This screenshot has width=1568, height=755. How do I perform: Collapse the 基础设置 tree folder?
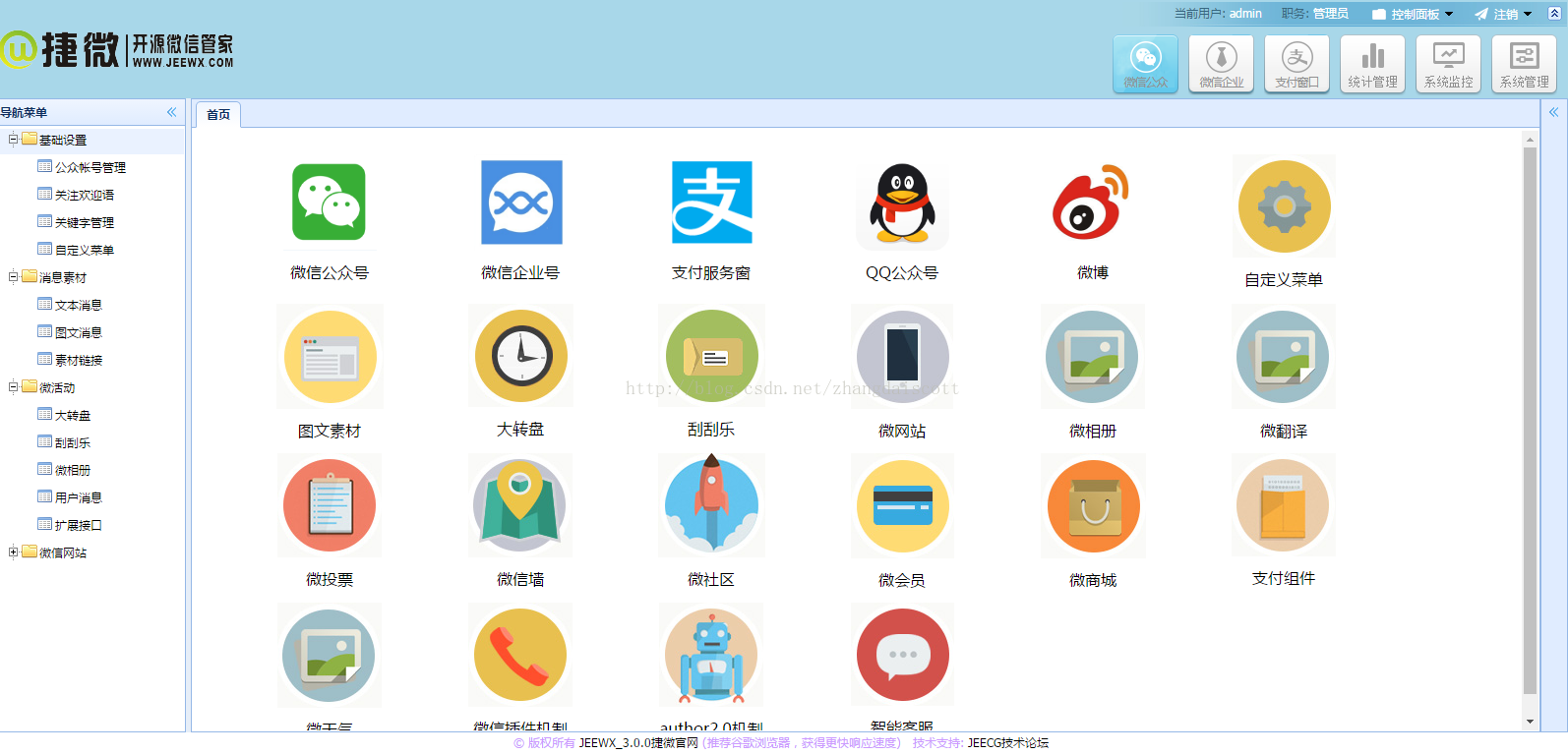(x=14, y=140)
